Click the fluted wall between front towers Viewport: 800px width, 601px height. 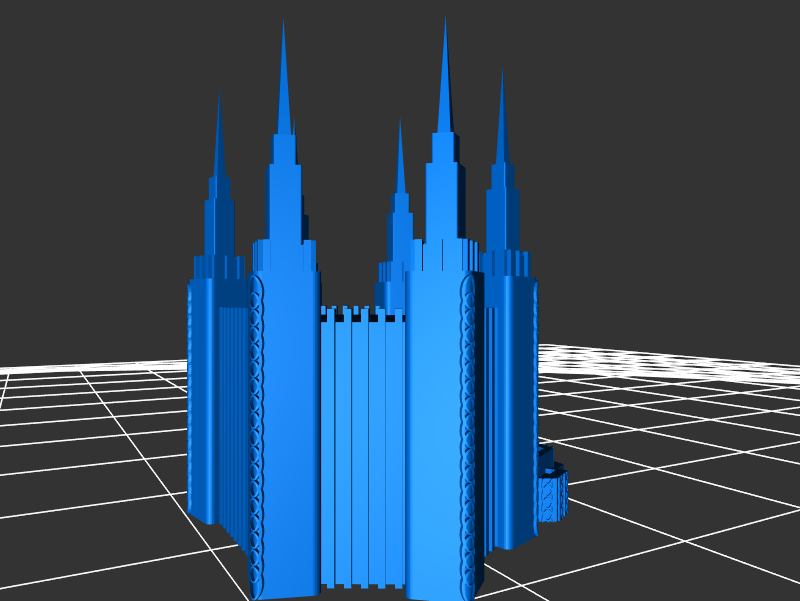pos(362,450)
